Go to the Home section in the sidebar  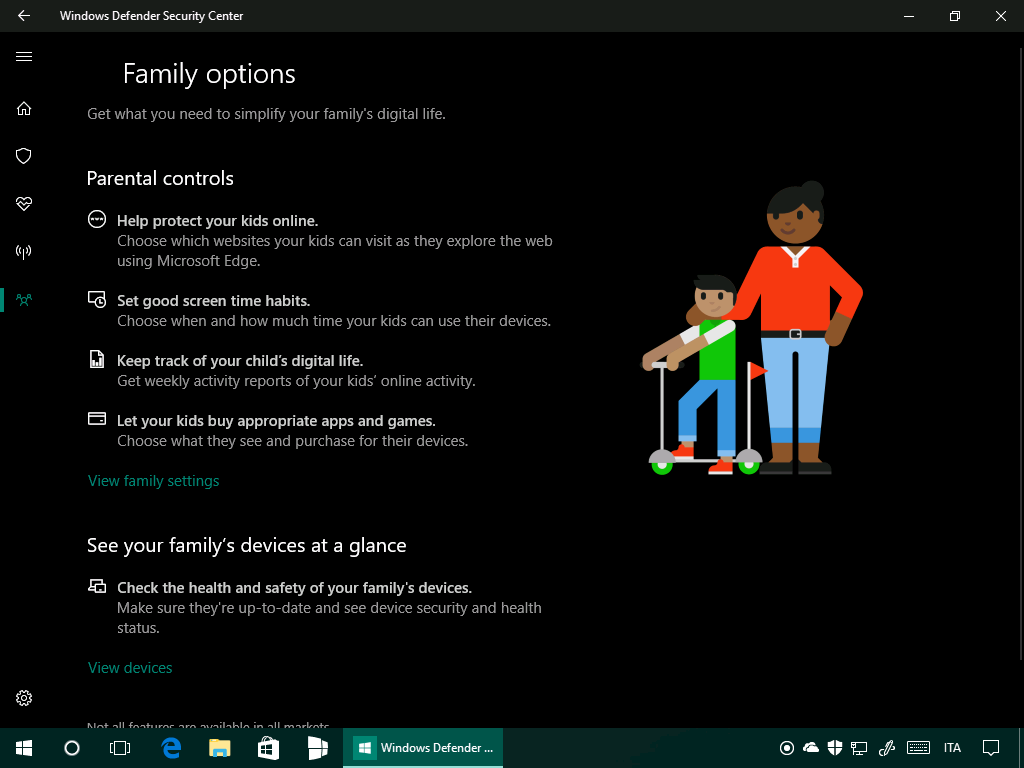click(x=24, y=108)
